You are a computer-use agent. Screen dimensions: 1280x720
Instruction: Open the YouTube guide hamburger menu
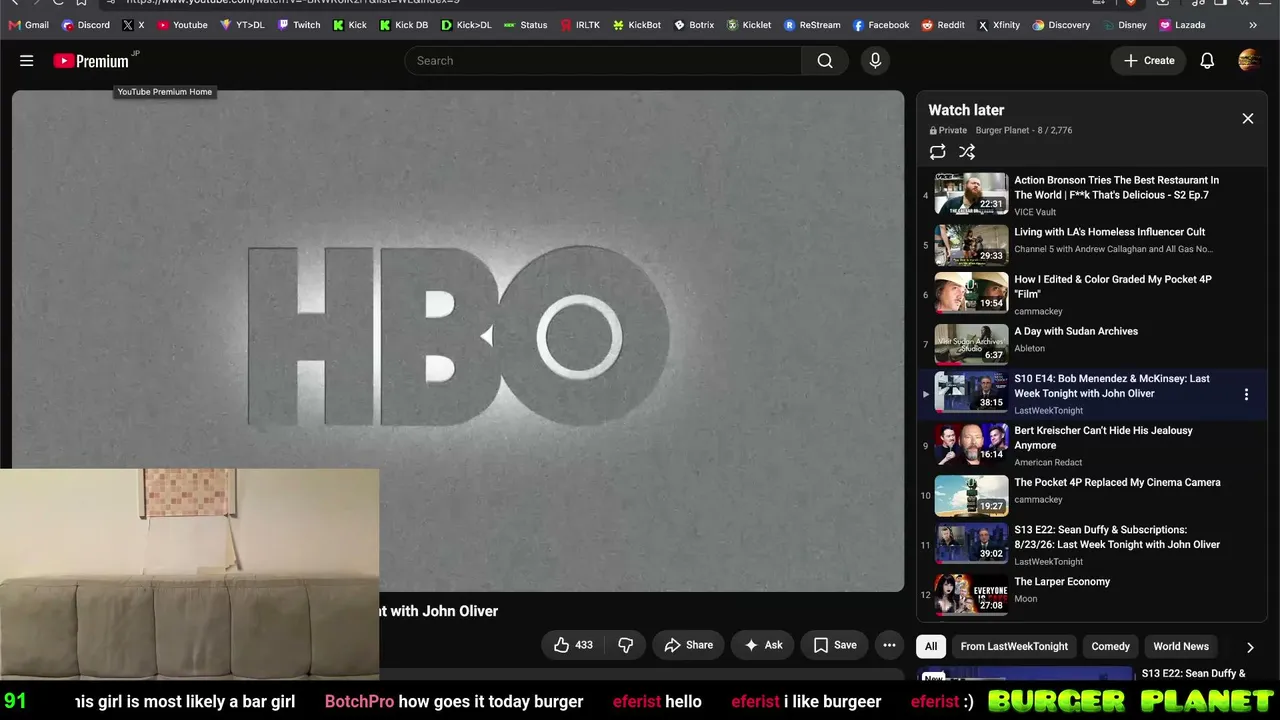[x=27, y=61]
